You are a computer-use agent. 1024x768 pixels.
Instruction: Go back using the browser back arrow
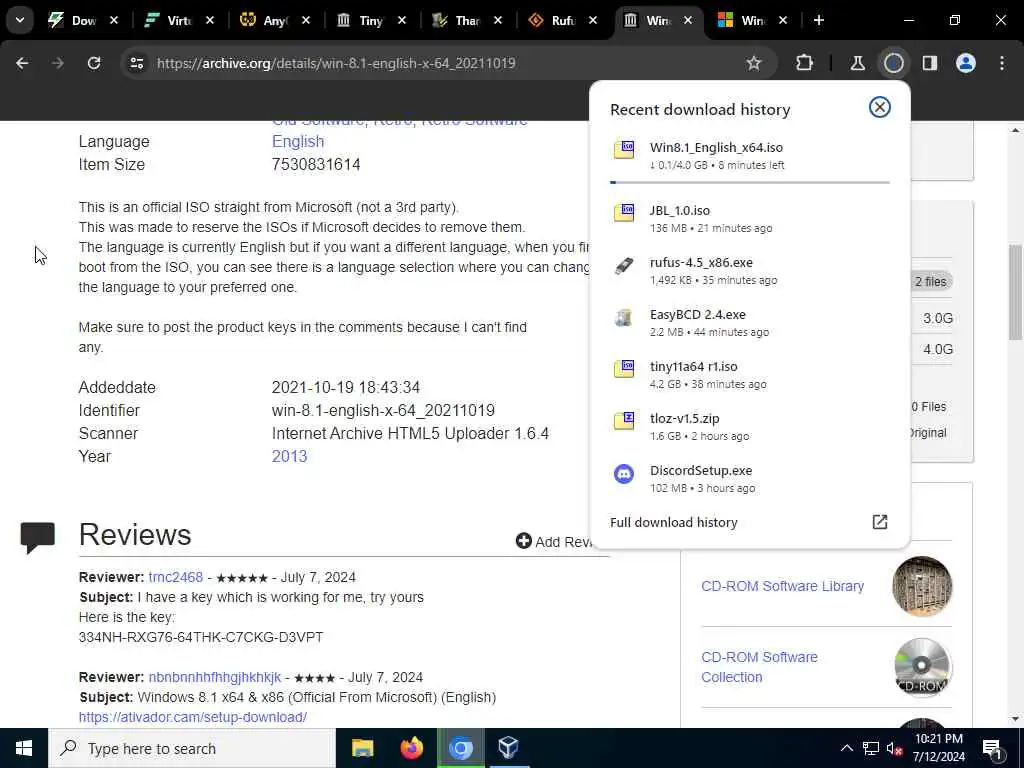[22, 63]
